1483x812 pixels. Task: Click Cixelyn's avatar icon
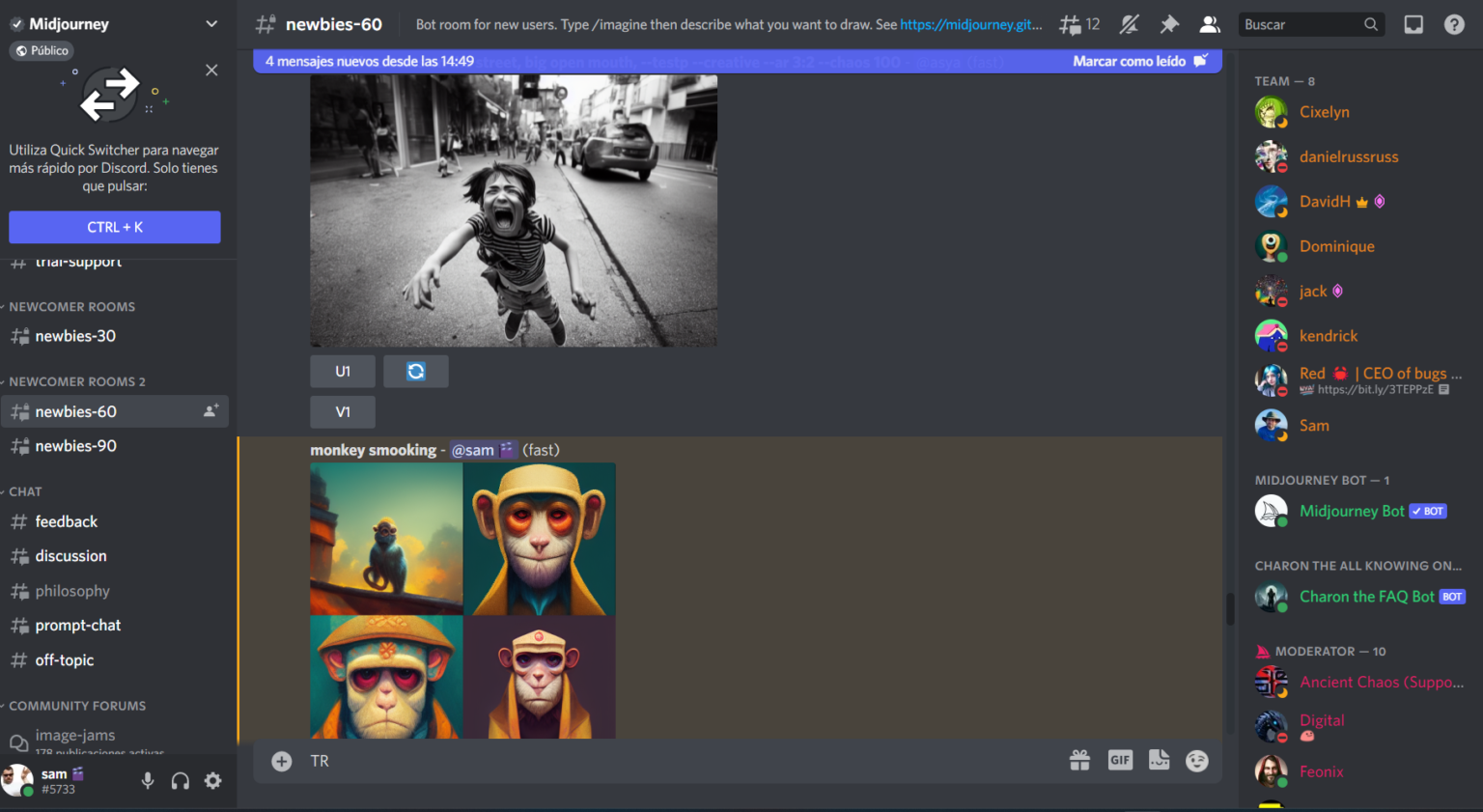1271,112
